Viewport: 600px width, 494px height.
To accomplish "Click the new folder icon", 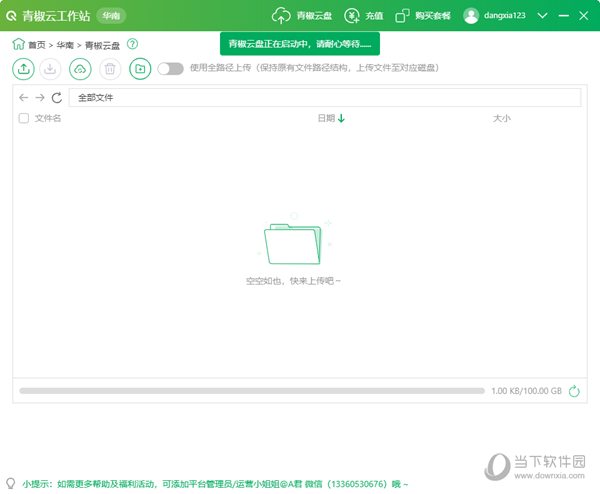I will (x=140, y=69).
